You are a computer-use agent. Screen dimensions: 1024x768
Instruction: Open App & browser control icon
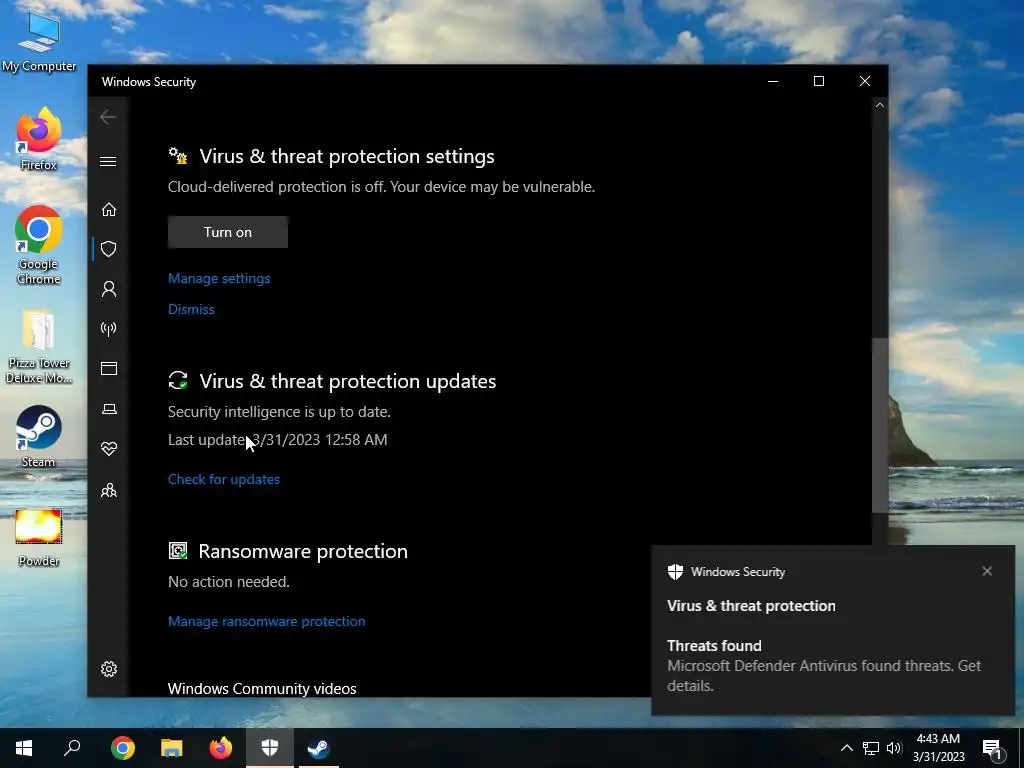coord(108,368)
